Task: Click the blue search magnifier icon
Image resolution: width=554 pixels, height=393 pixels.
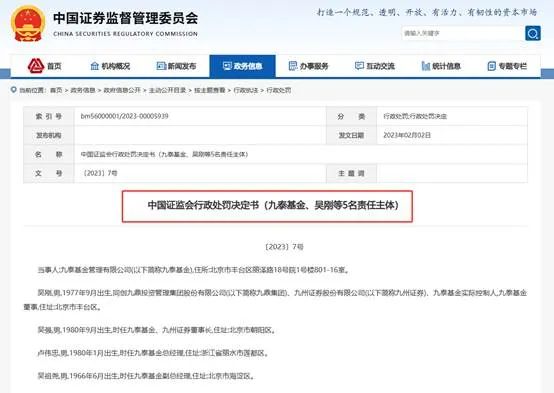Action: (532, 33)
